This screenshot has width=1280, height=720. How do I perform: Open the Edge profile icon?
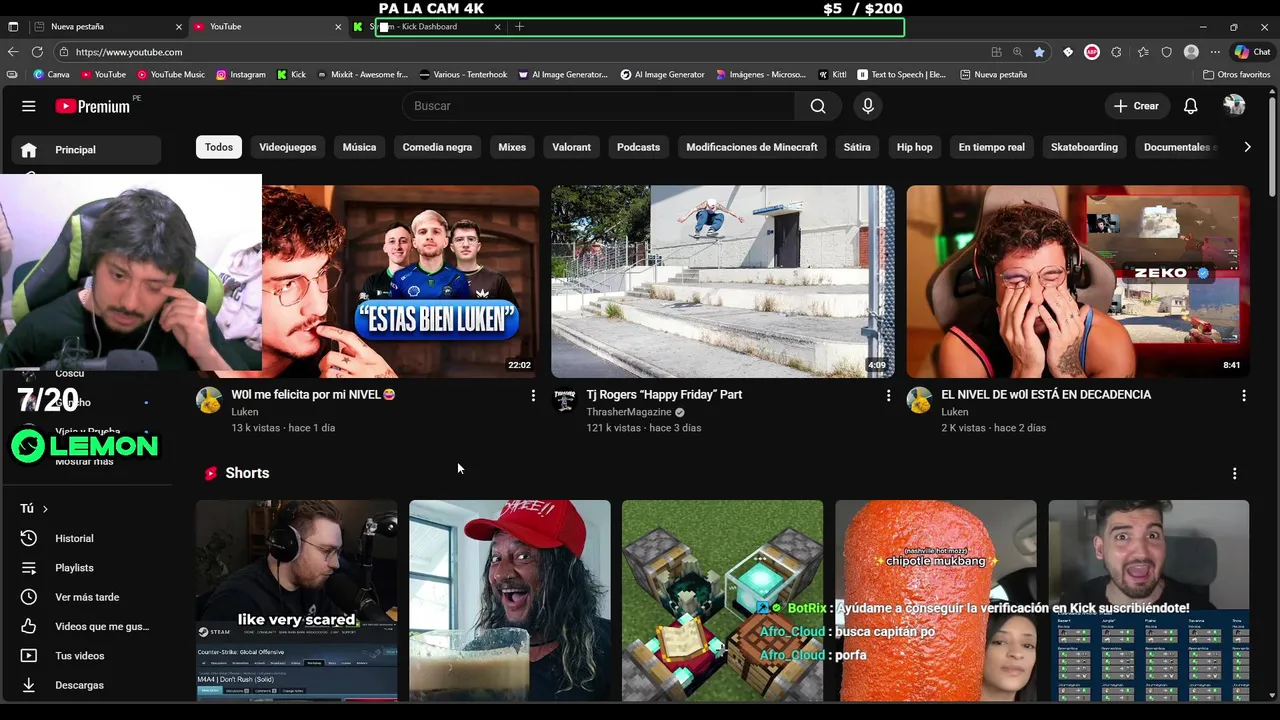coord(1191,52)
